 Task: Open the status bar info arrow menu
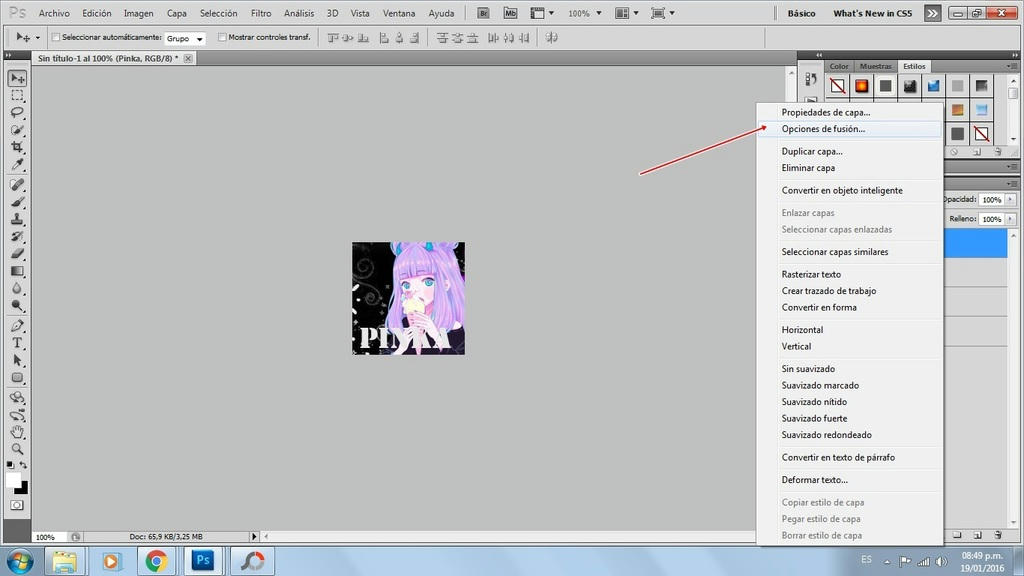pyautogui.click(x=254, y=536)
